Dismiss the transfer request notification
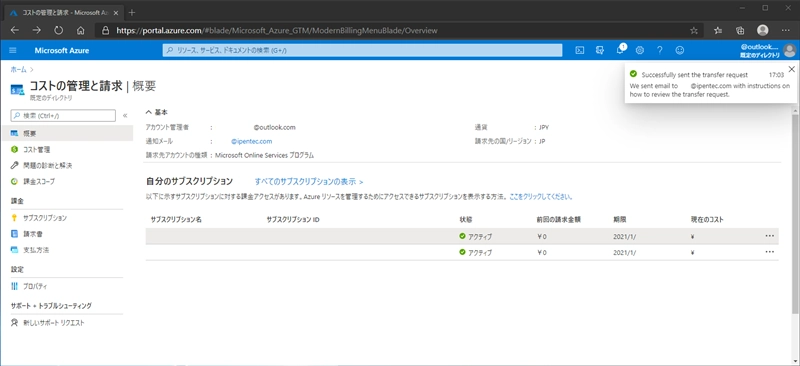The width and height of the screenshot is (800, 366). [791, 69]
